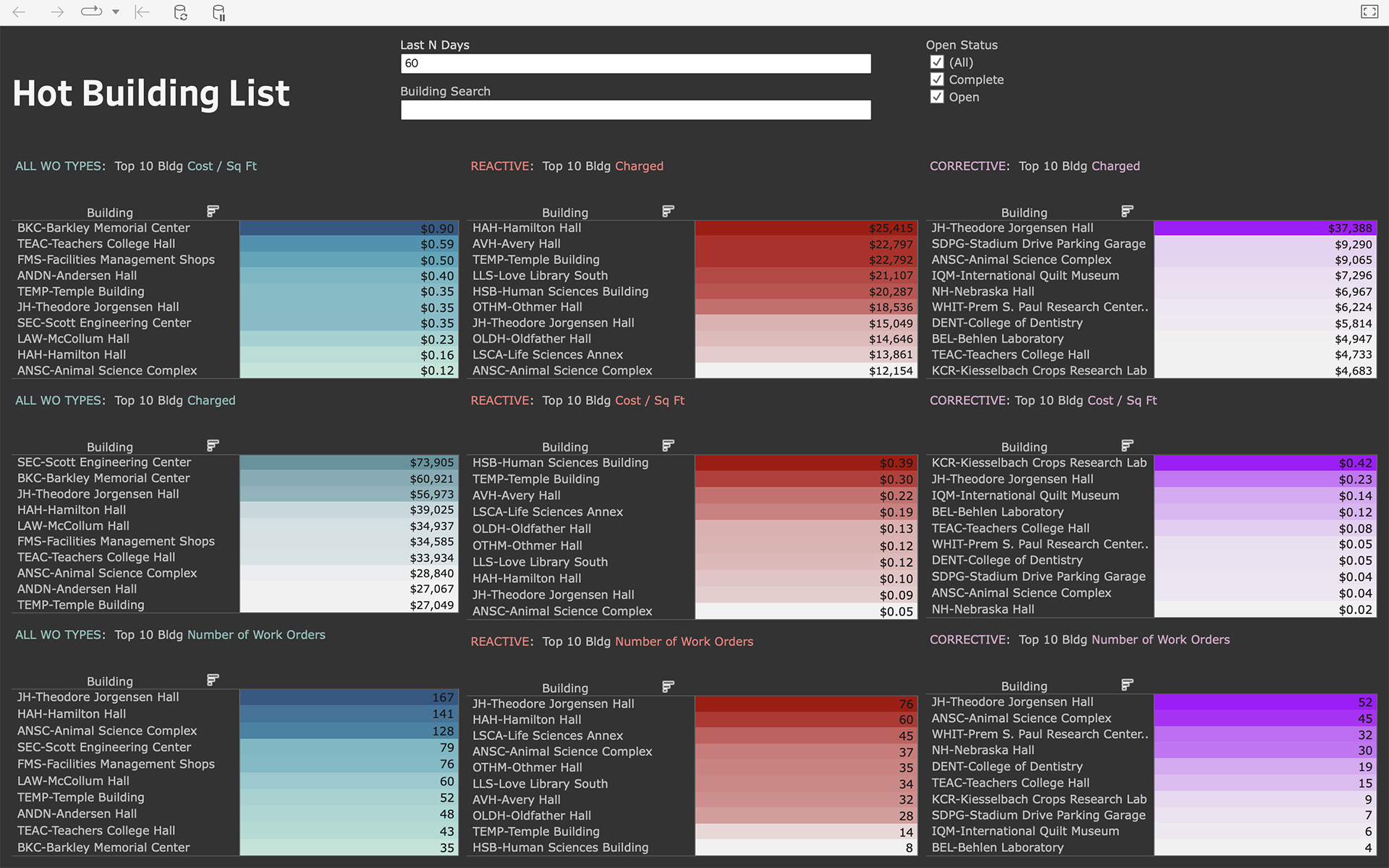Open the replay dropdown arrow

(116, 12)
